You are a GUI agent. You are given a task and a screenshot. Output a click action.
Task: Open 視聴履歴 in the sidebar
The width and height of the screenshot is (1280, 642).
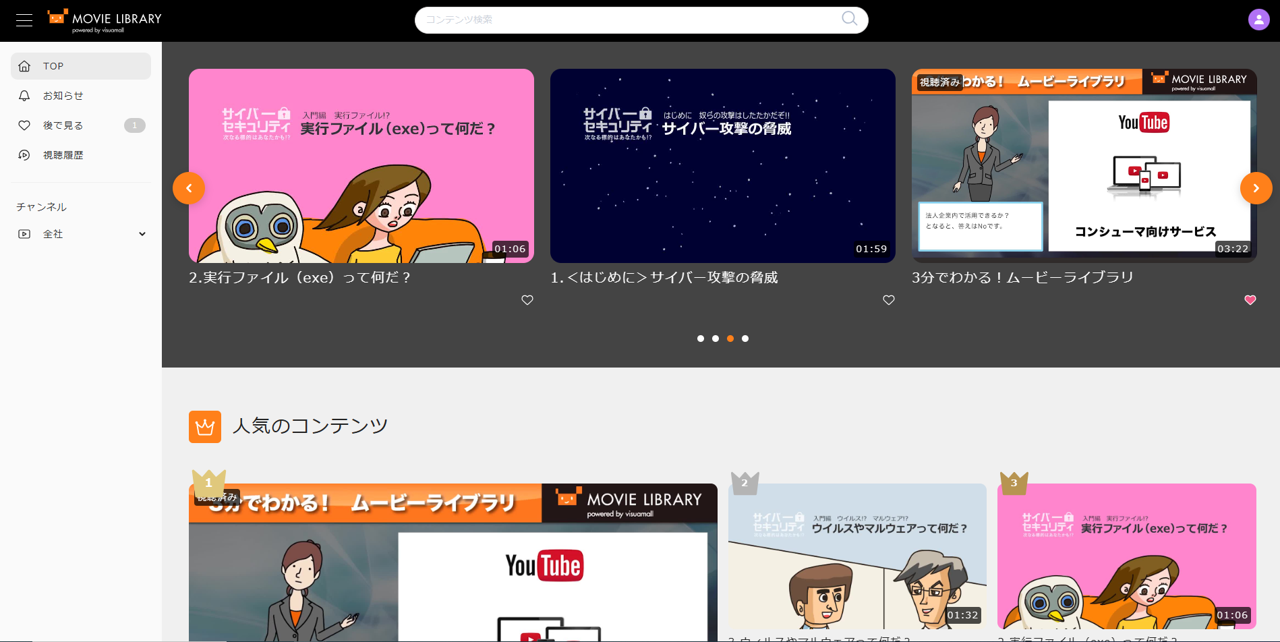pyautogui.click(x=81, y=155)
